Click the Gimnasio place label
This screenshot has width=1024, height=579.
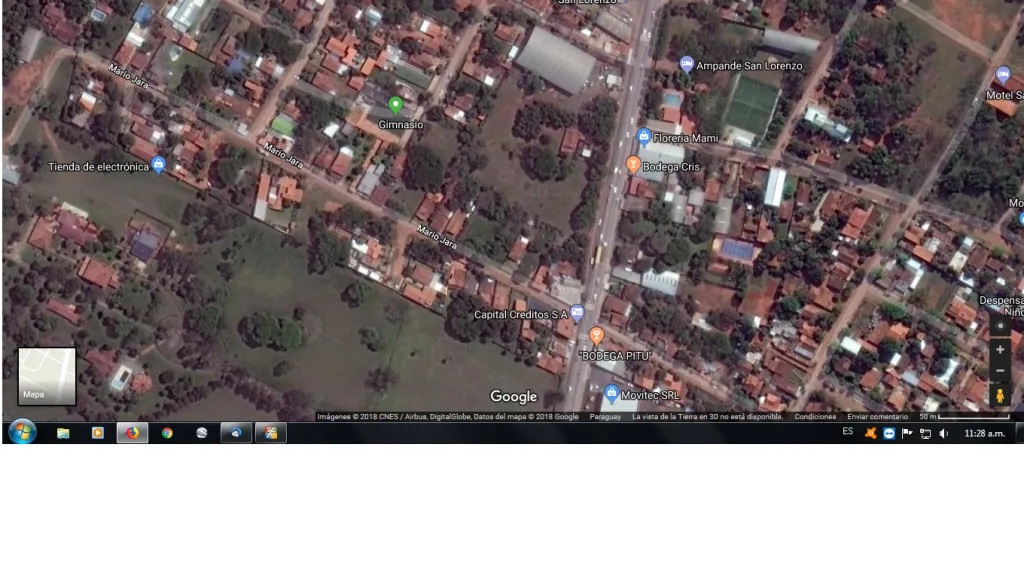click(x=401, y=125)
